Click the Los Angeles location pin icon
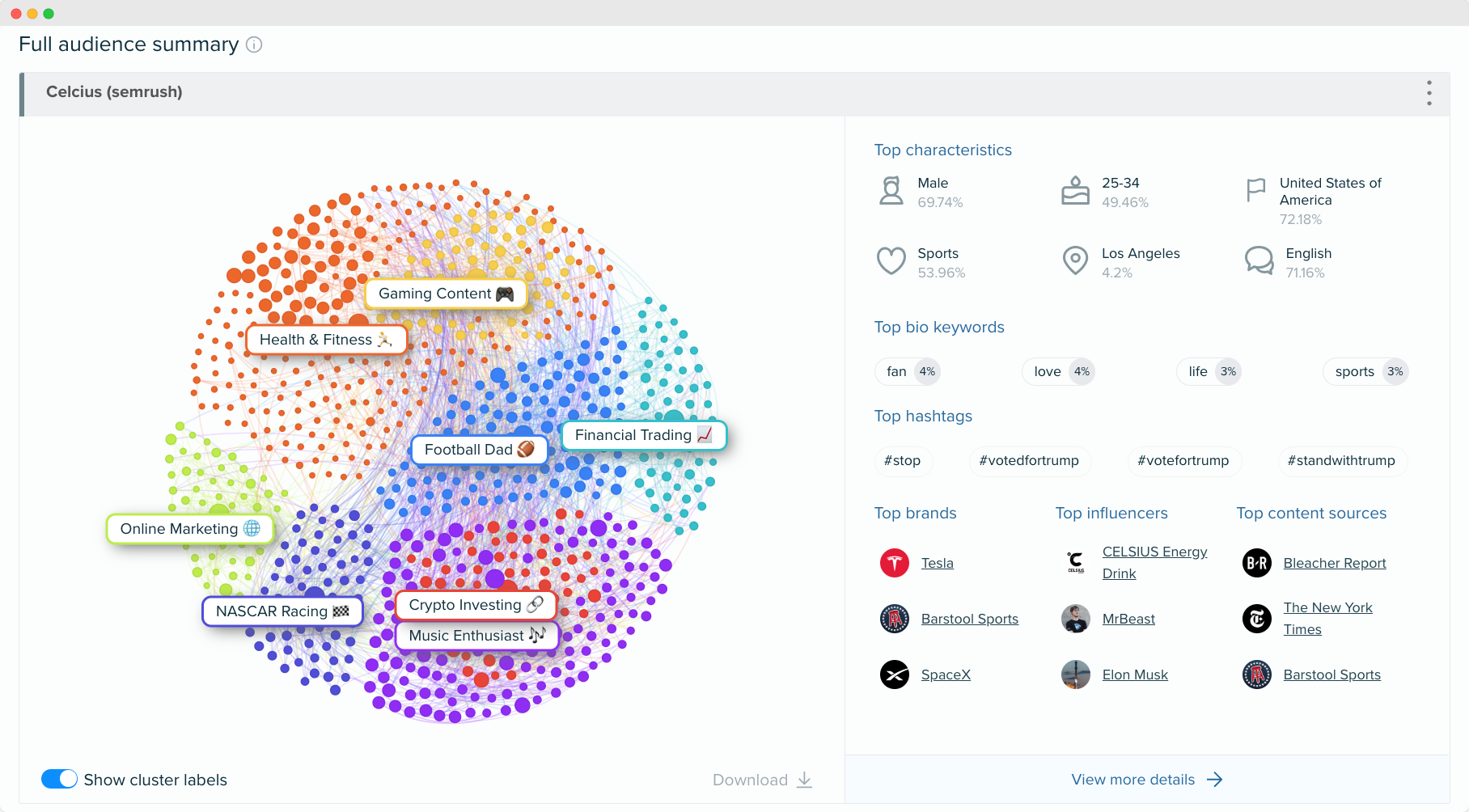 click(1075, 260)
